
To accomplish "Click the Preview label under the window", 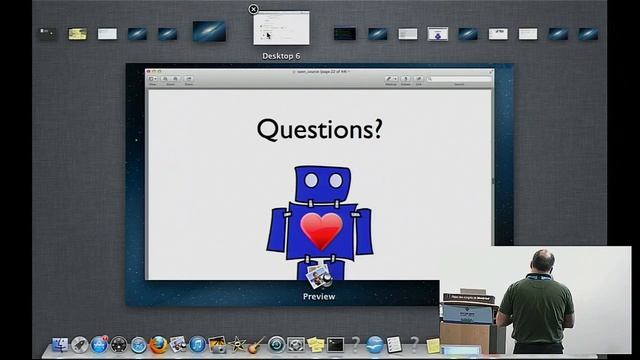I will tap(319, 297).
